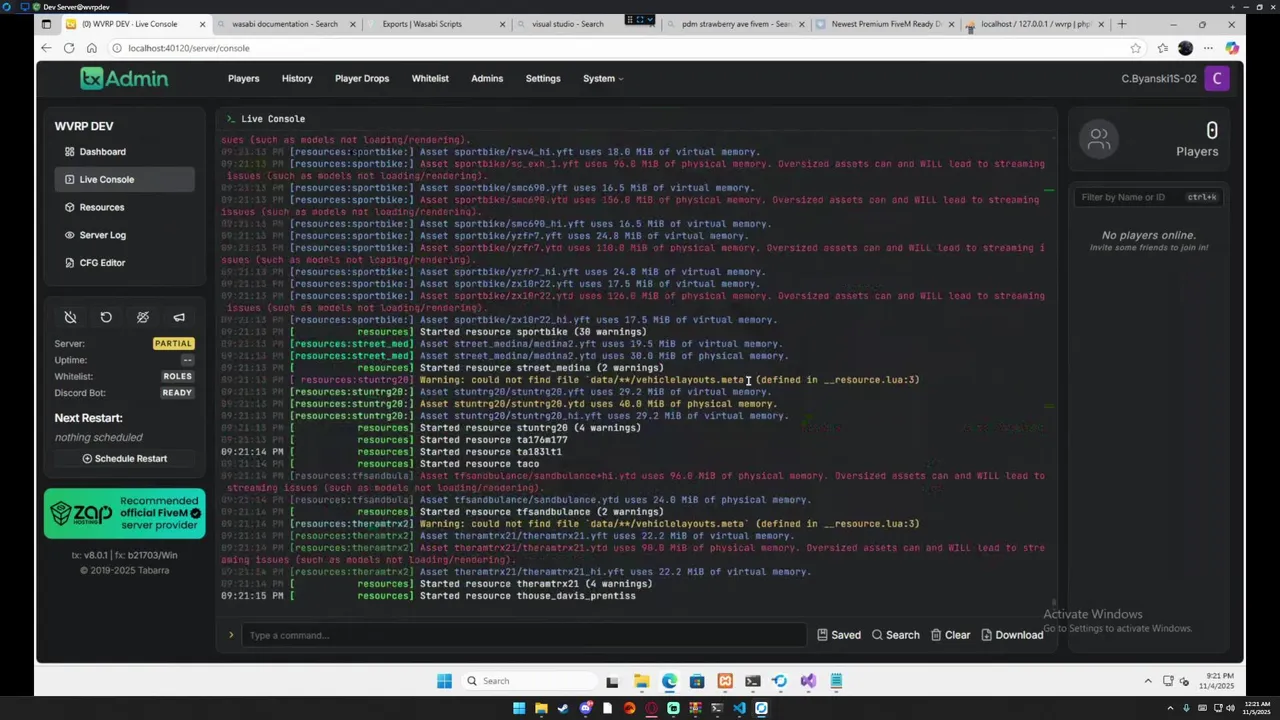Click Schedule Restart button
This screenshot has width=1280, height=720.
coord(124,458)
